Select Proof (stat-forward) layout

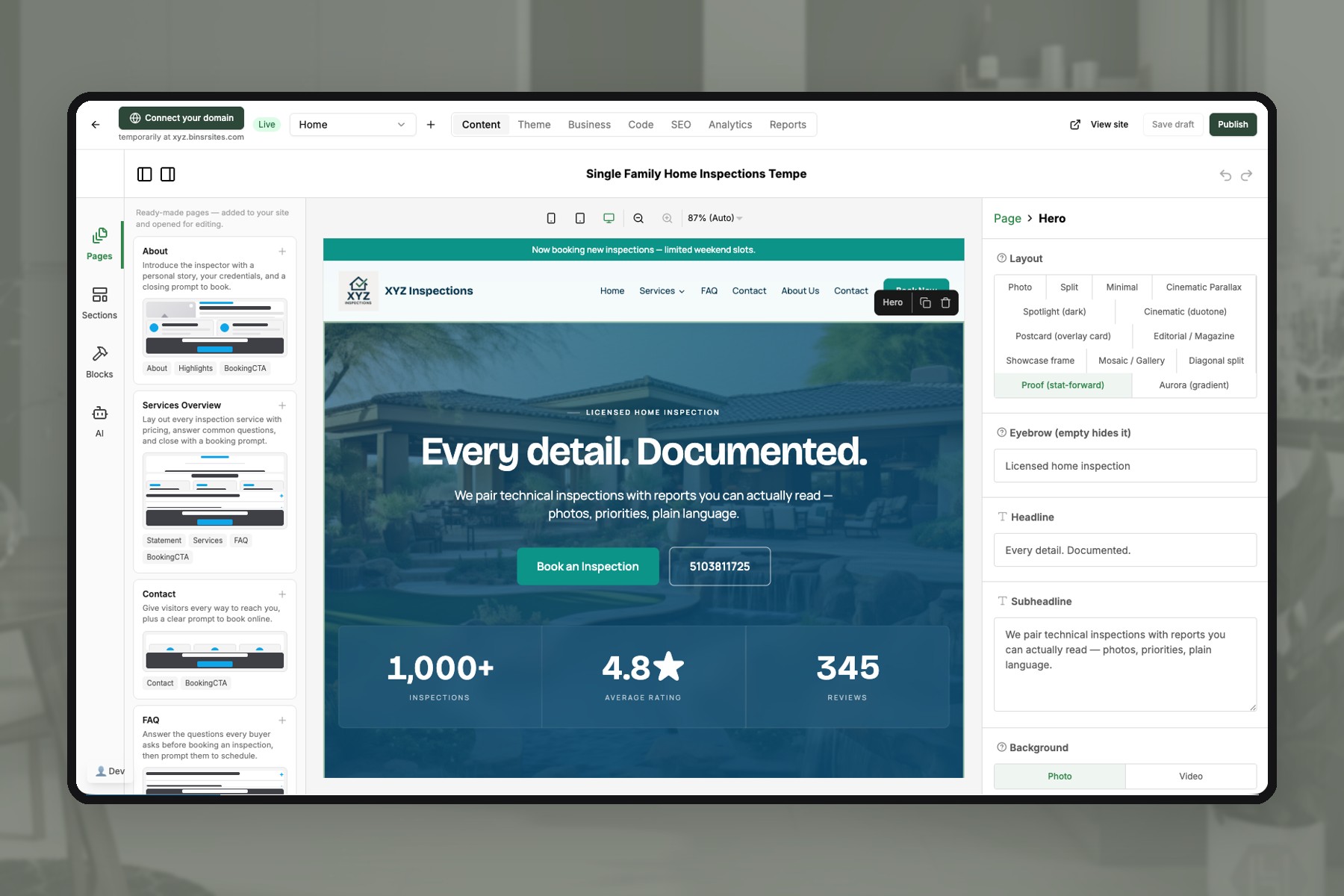(x=1063, y=385)
